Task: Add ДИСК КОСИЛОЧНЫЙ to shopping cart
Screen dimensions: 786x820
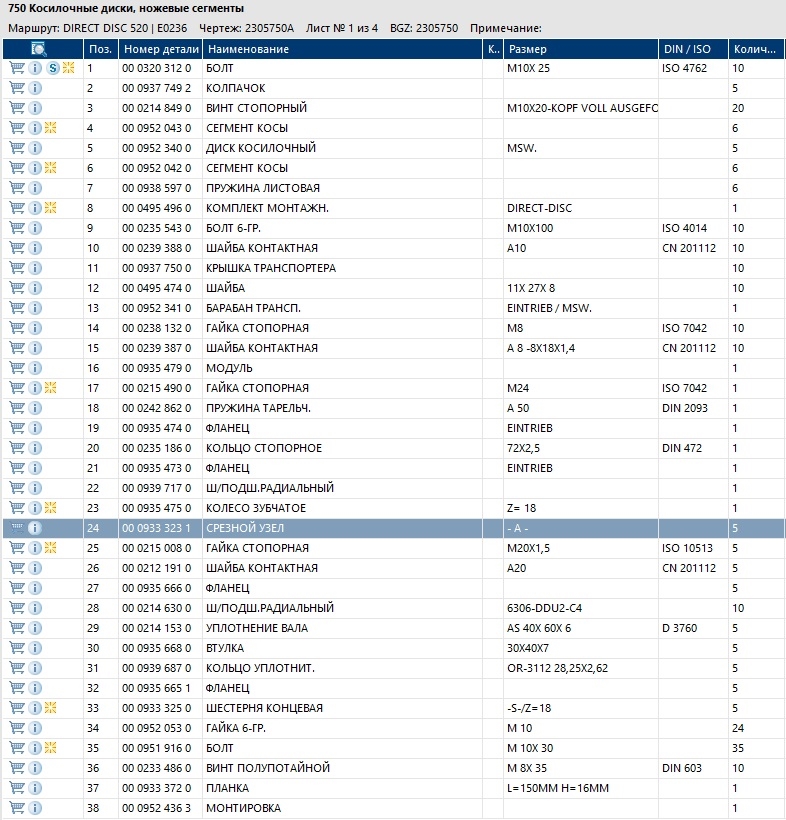Action: click(17, 148)
